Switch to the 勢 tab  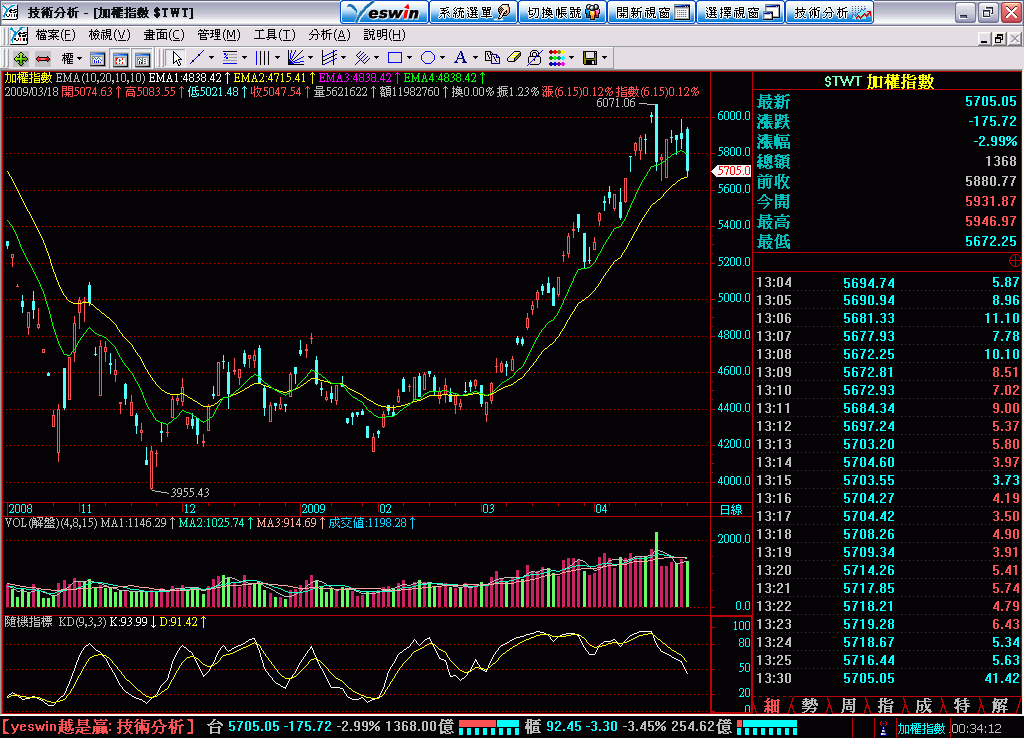point(810,705)
